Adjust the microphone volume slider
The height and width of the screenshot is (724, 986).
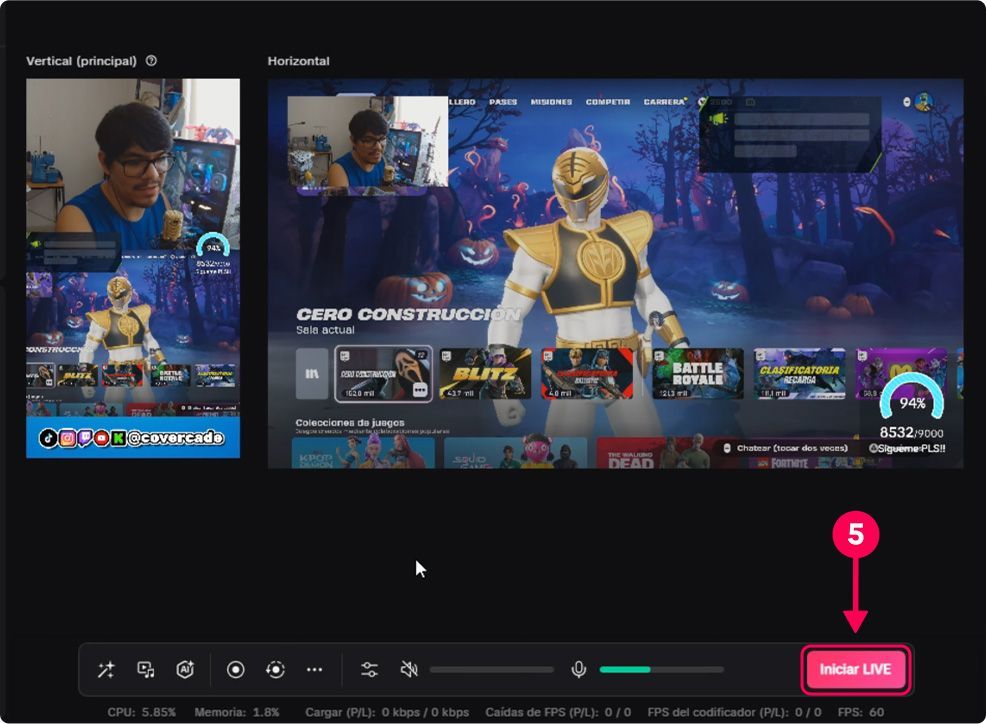click(662, 670)
